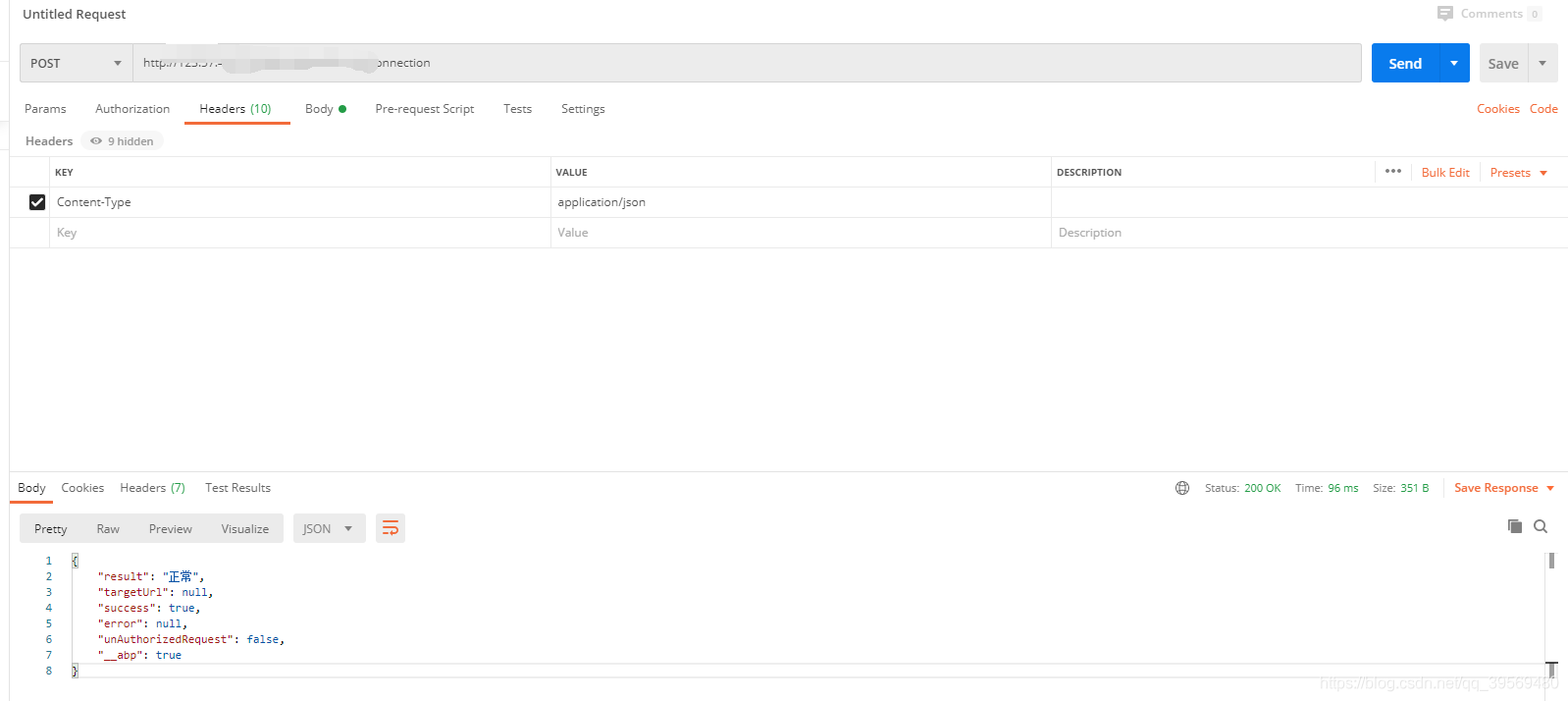Click the application/json value cell
Screen dimensions: 1568x701
(x=801, y=202)
